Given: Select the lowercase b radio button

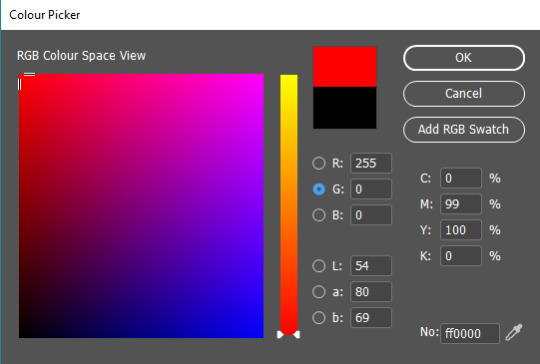Looking at the screenshot, I should [x=319, y=318].
